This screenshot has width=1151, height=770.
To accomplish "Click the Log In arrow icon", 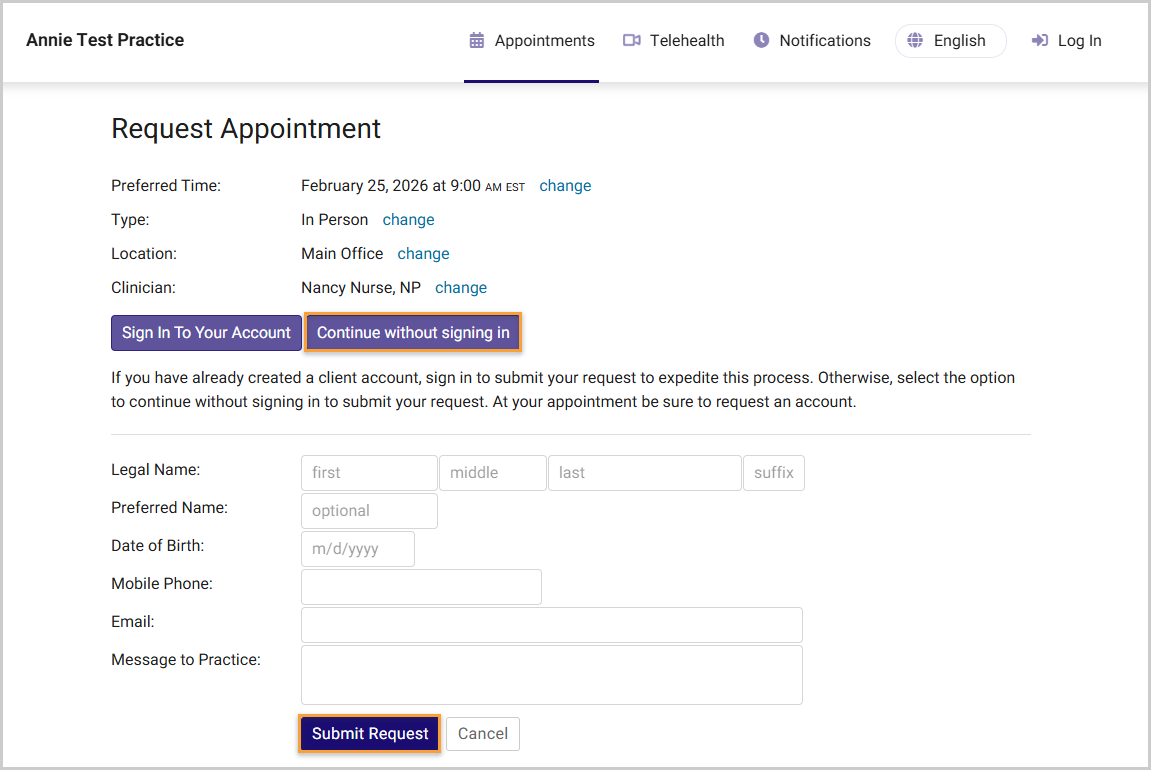I will (1039, 40).
